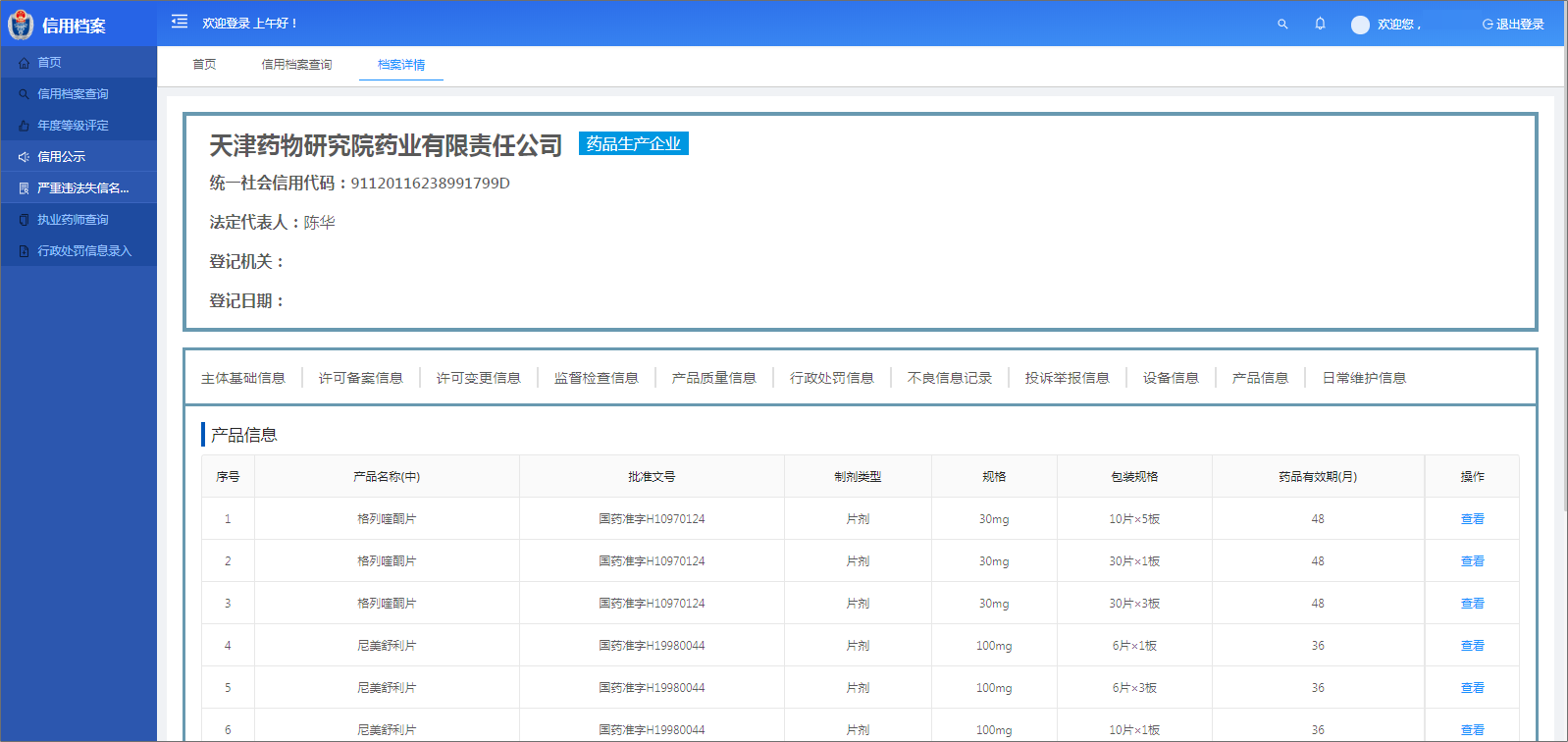This screenshot has height=742, width=1568.
Task: Click the search icon beside 信用档案查询 in sidebar
Action: coord(24,94)
